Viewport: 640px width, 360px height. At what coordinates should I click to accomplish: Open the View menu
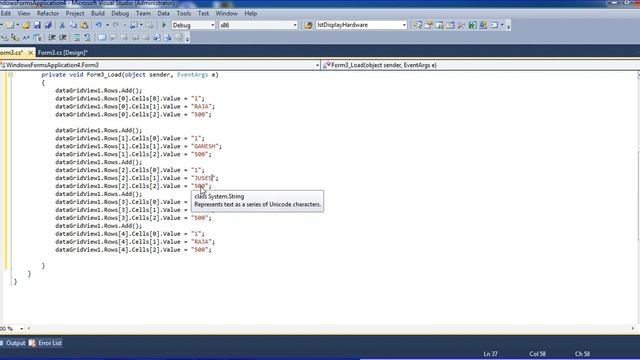coord(24,13)
